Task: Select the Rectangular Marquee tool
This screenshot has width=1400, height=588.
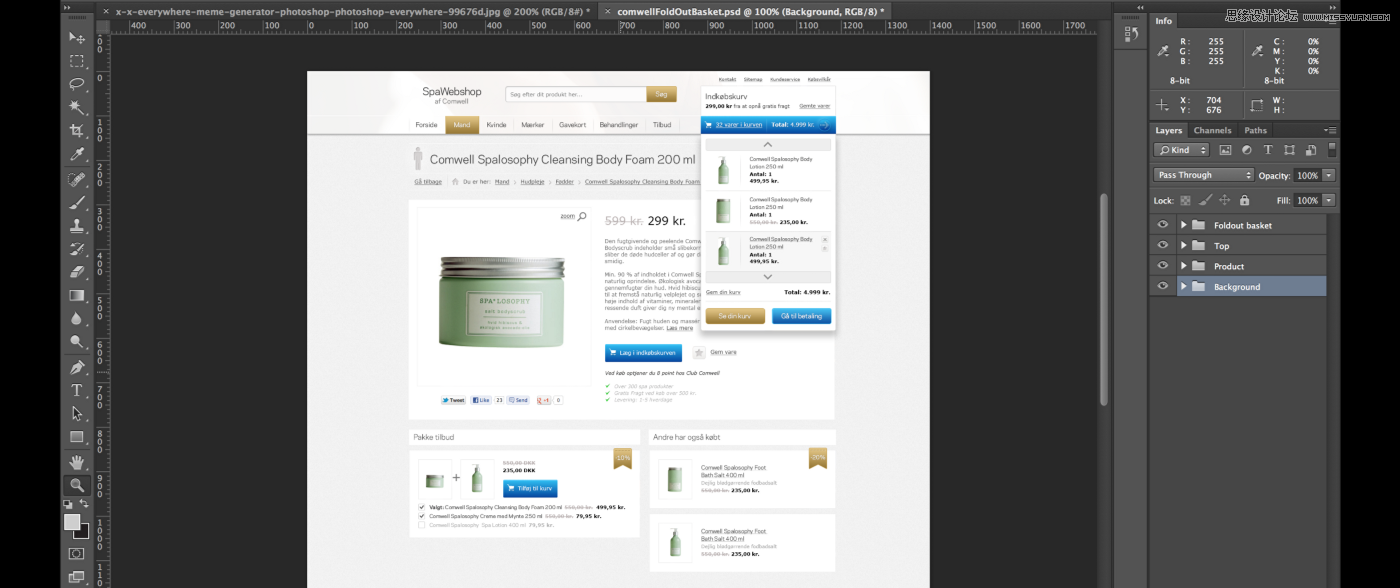Action: (77, 60)
